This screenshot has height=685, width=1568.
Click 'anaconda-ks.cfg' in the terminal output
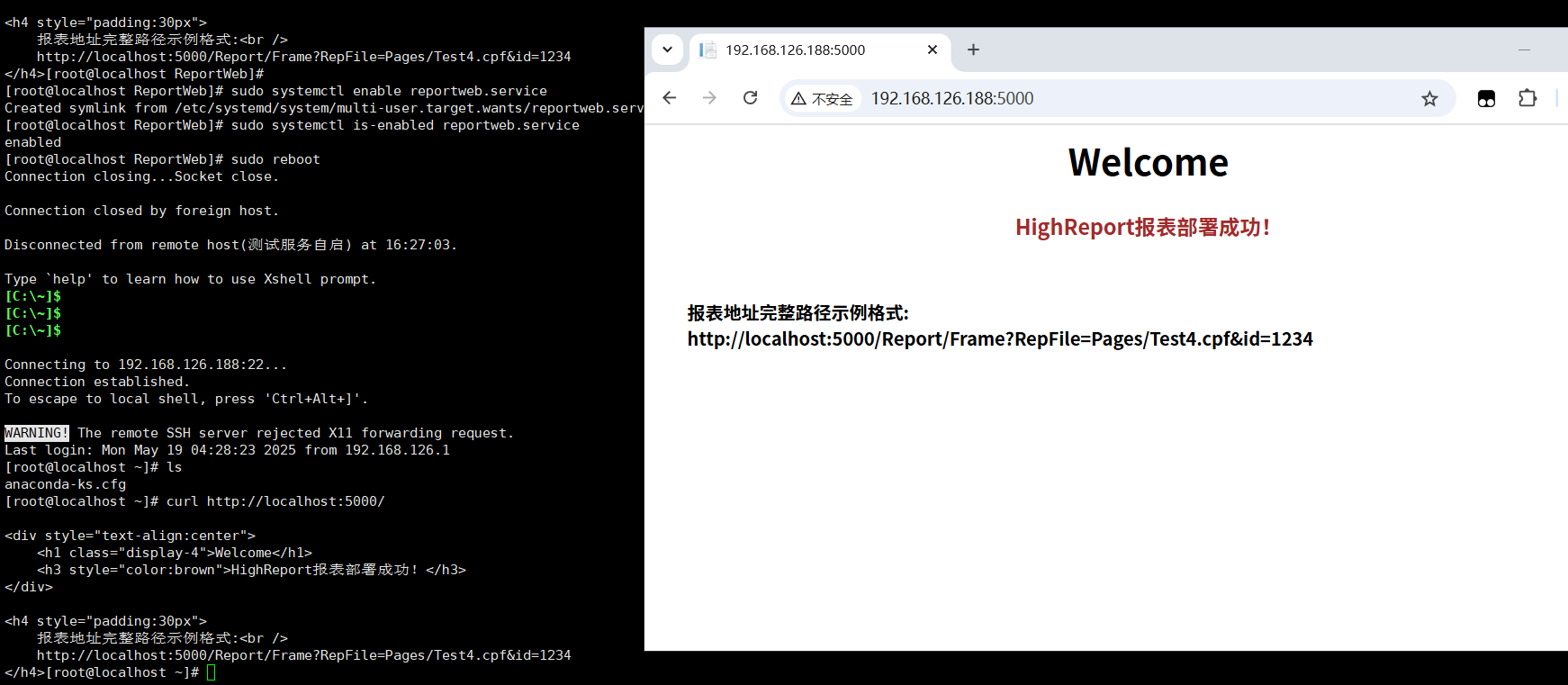point(66,484)
